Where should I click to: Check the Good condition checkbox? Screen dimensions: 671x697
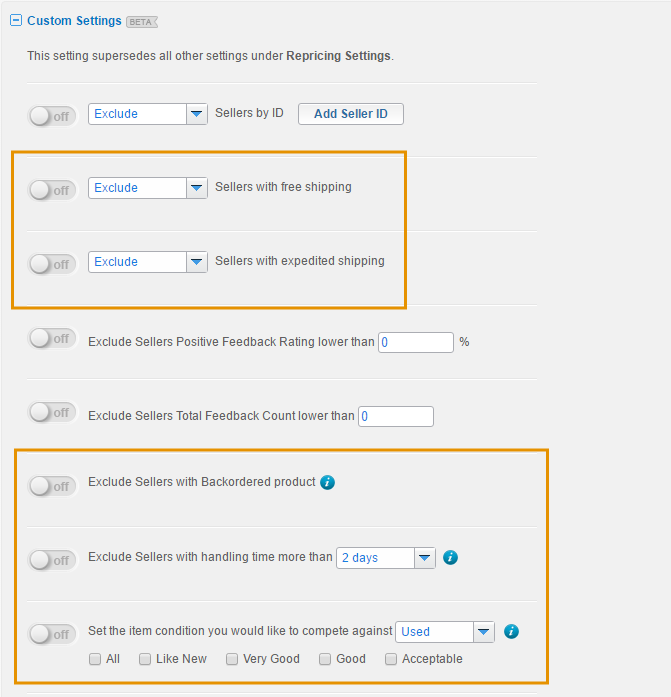pyautogui.click(x=325, y=659)
